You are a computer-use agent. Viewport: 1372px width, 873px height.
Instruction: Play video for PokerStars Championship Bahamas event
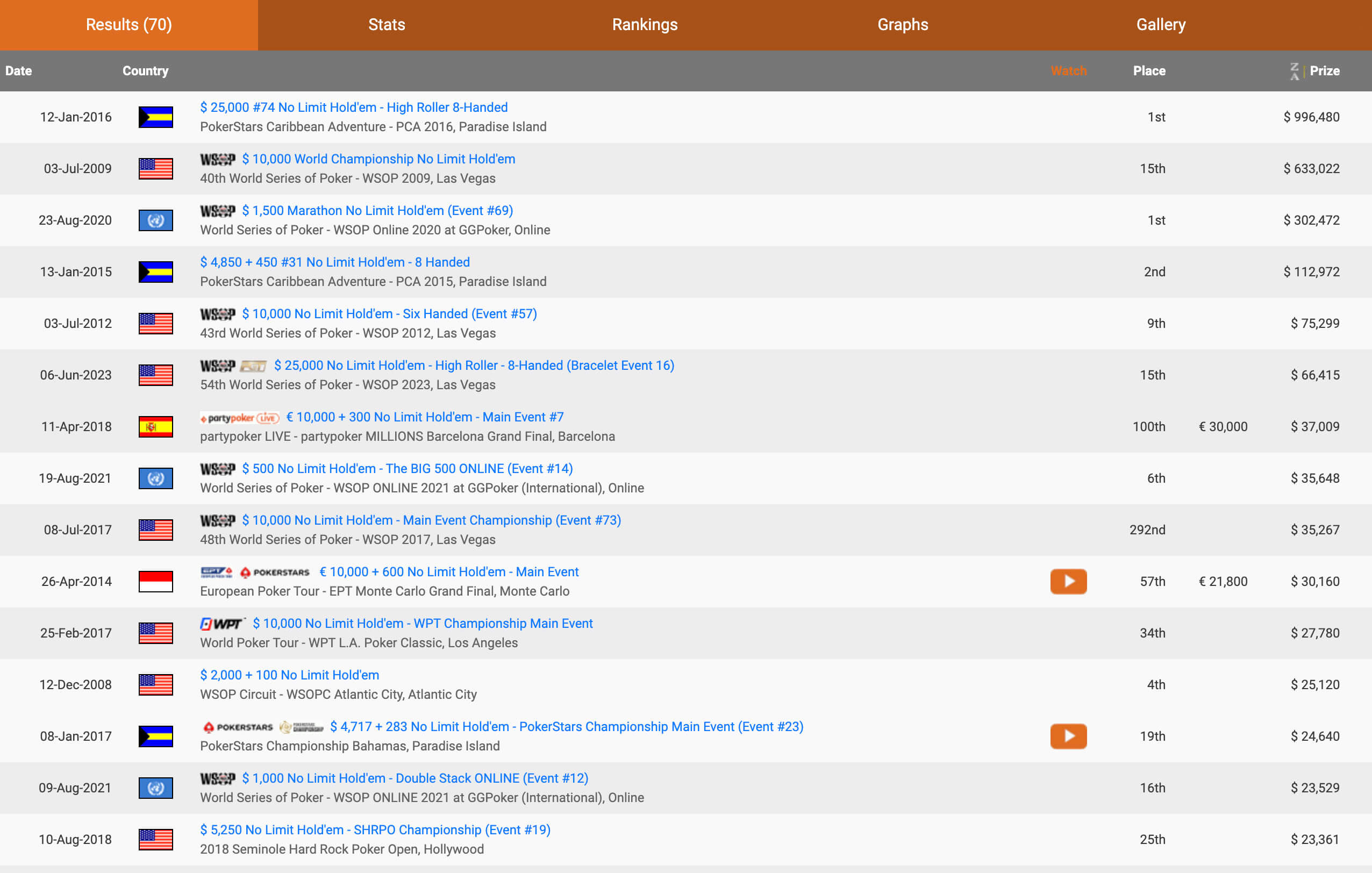point(1068,736)
